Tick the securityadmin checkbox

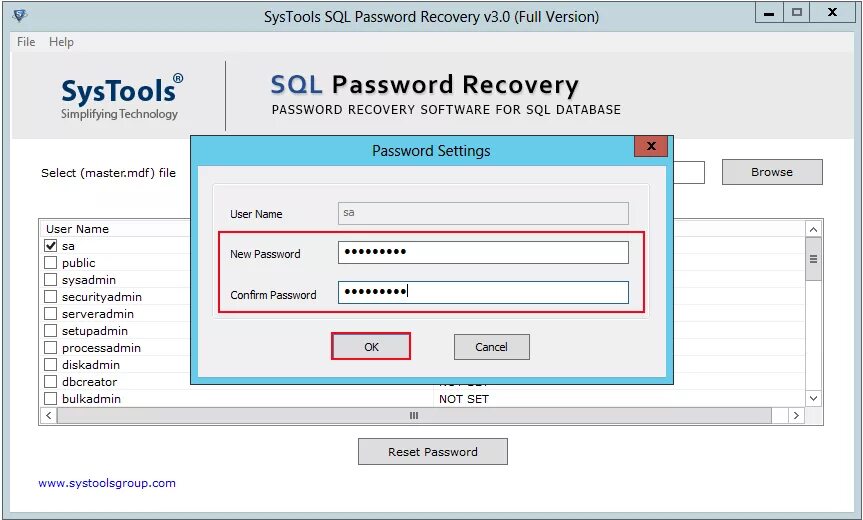[x=51, y=297]
